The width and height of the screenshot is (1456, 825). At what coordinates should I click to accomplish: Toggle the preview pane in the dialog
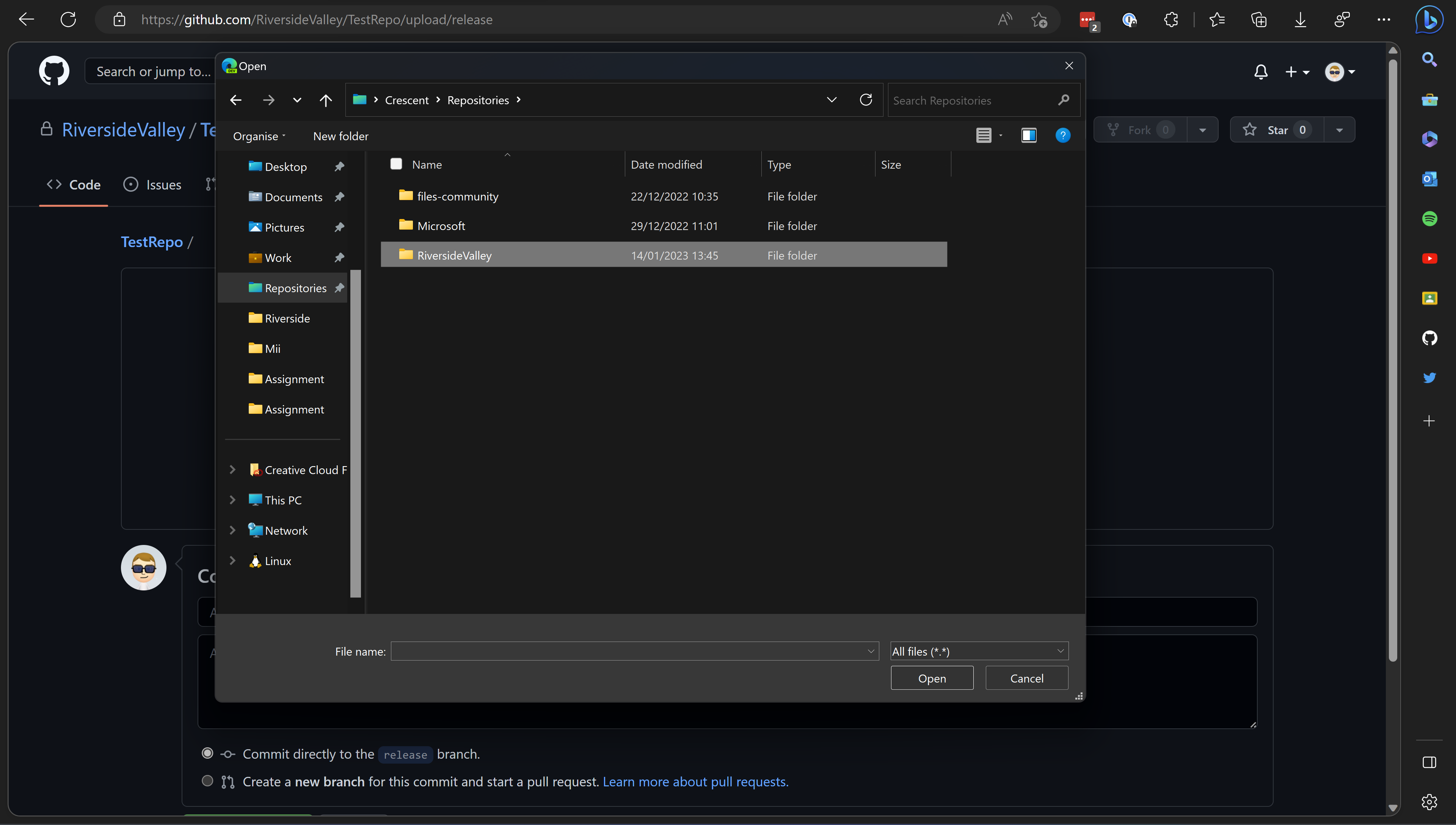point(1029,135)
